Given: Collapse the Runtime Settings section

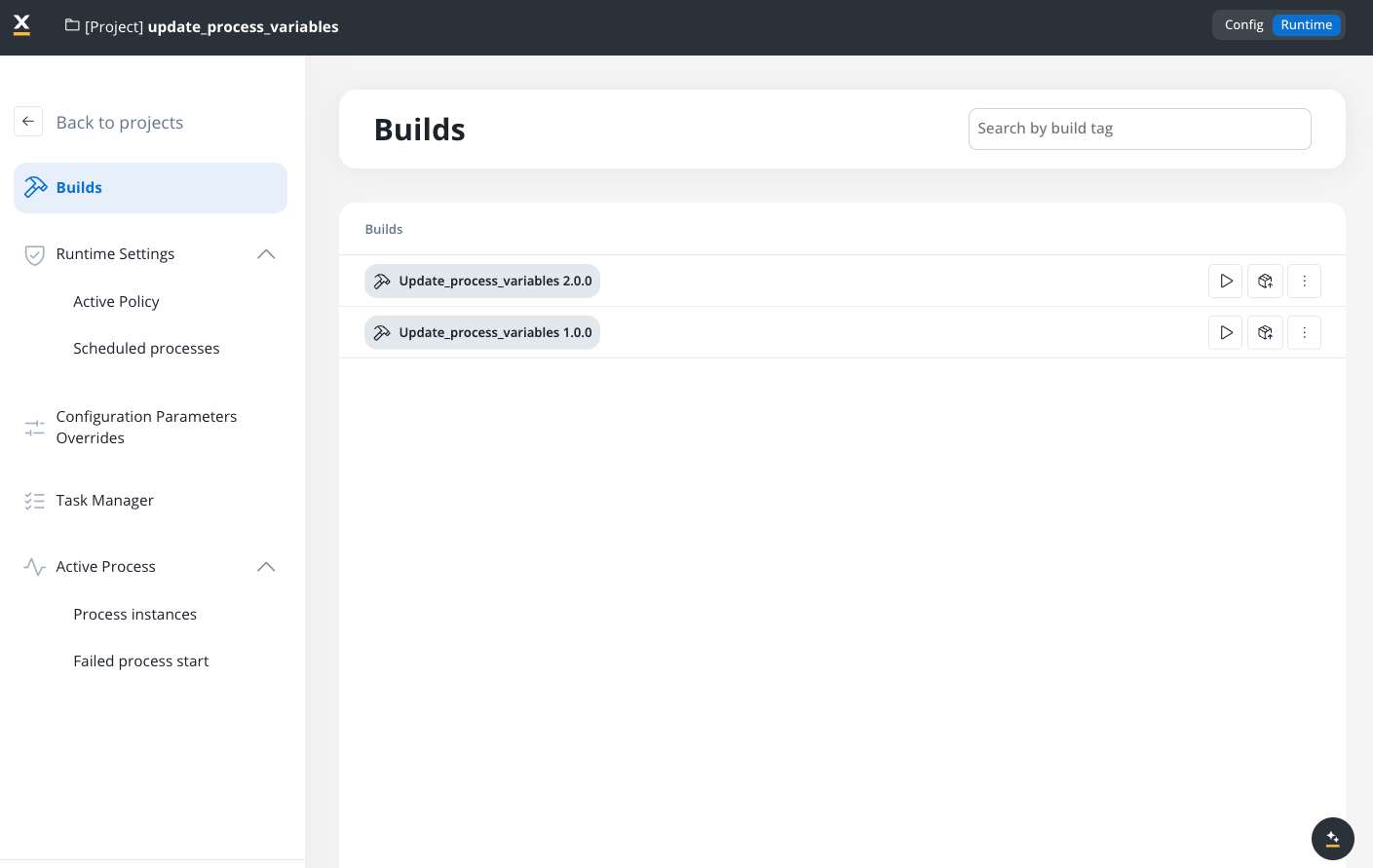Looking at the screenshot, I should click(x=266, y=254).
